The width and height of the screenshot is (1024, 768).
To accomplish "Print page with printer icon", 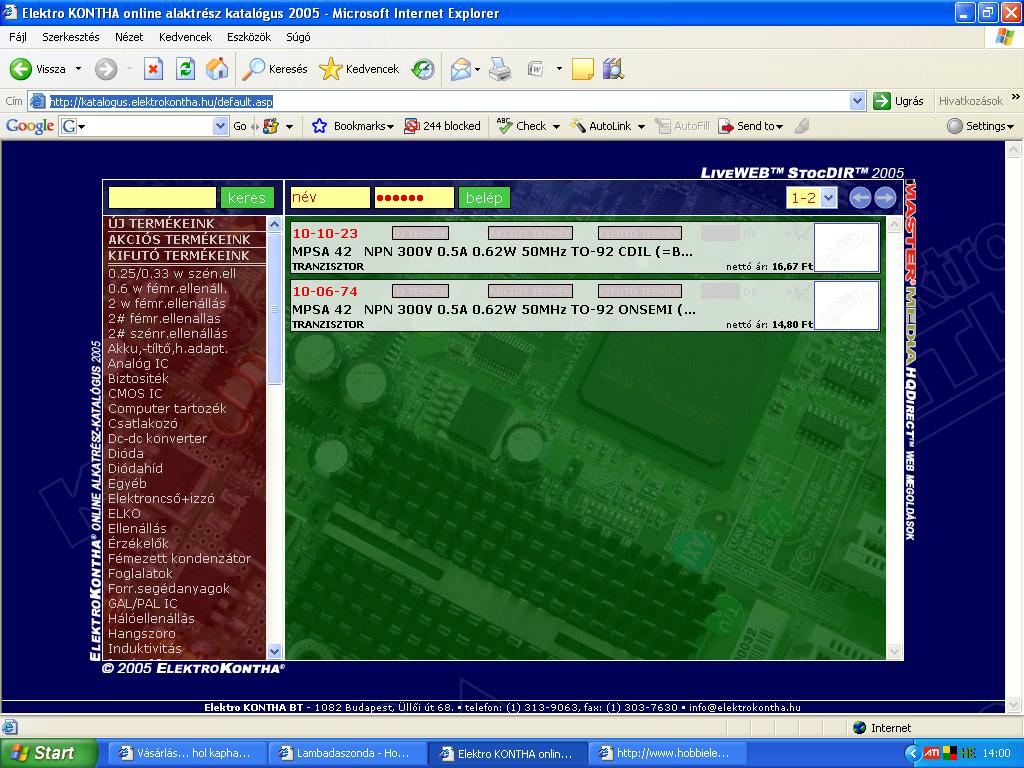I will pos(500,69).
